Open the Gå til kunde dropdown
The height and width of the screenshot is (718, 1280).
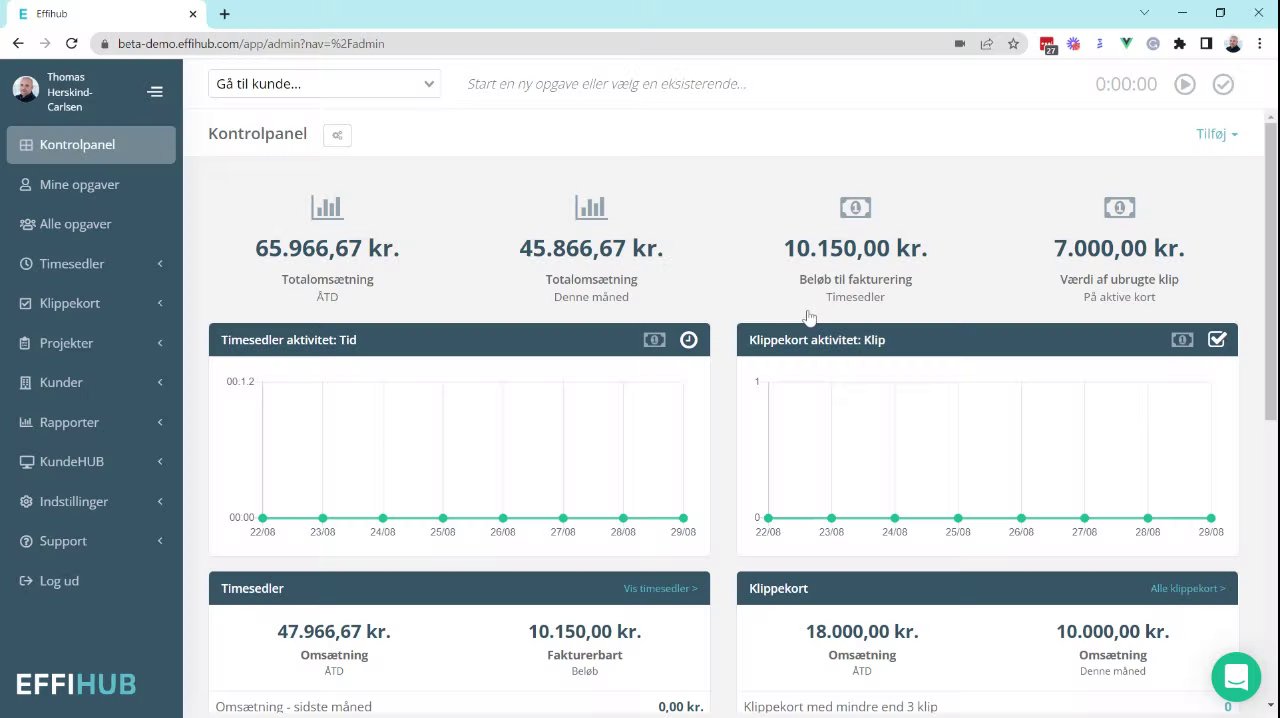point(324,84)
